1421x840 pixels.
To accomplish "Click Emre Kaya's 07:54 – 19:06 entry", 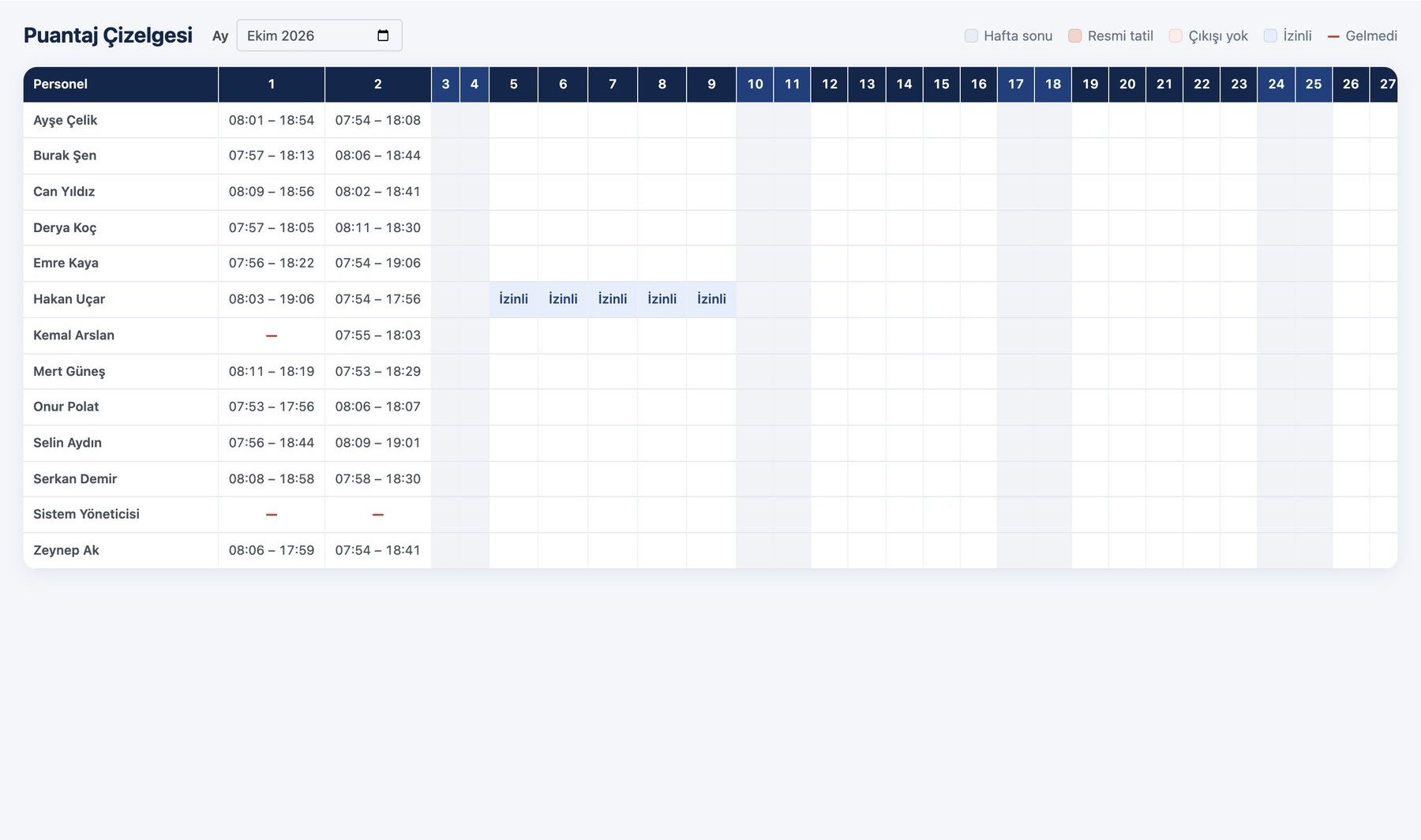I will coord(378,263).
